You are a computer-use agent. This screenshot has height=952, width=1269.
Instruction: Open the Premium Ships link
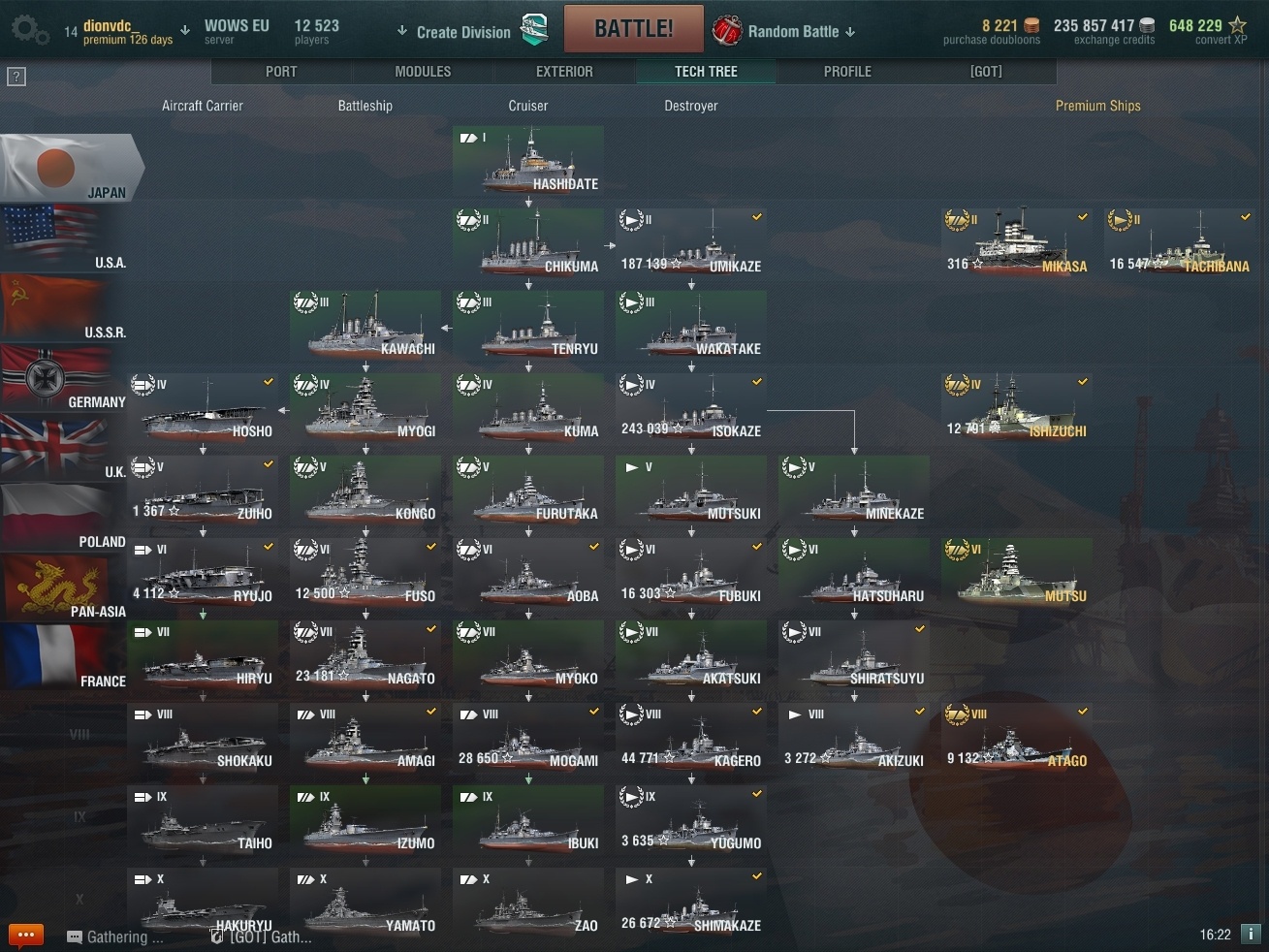click(1097, 106)
